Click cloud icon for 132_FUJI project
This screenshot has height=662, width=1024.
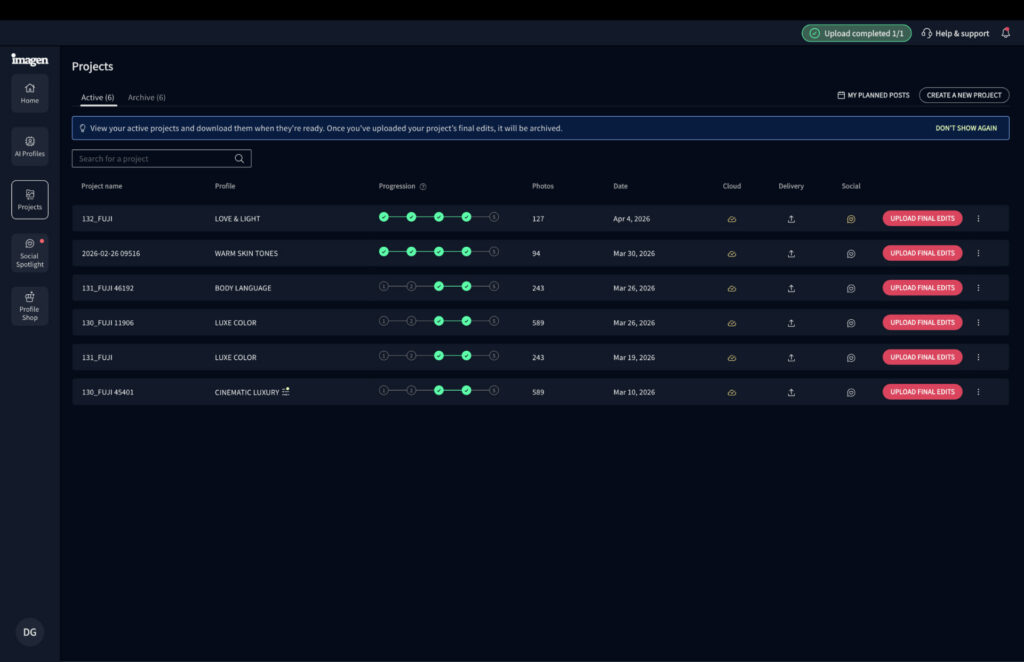(x=732, y=219)
